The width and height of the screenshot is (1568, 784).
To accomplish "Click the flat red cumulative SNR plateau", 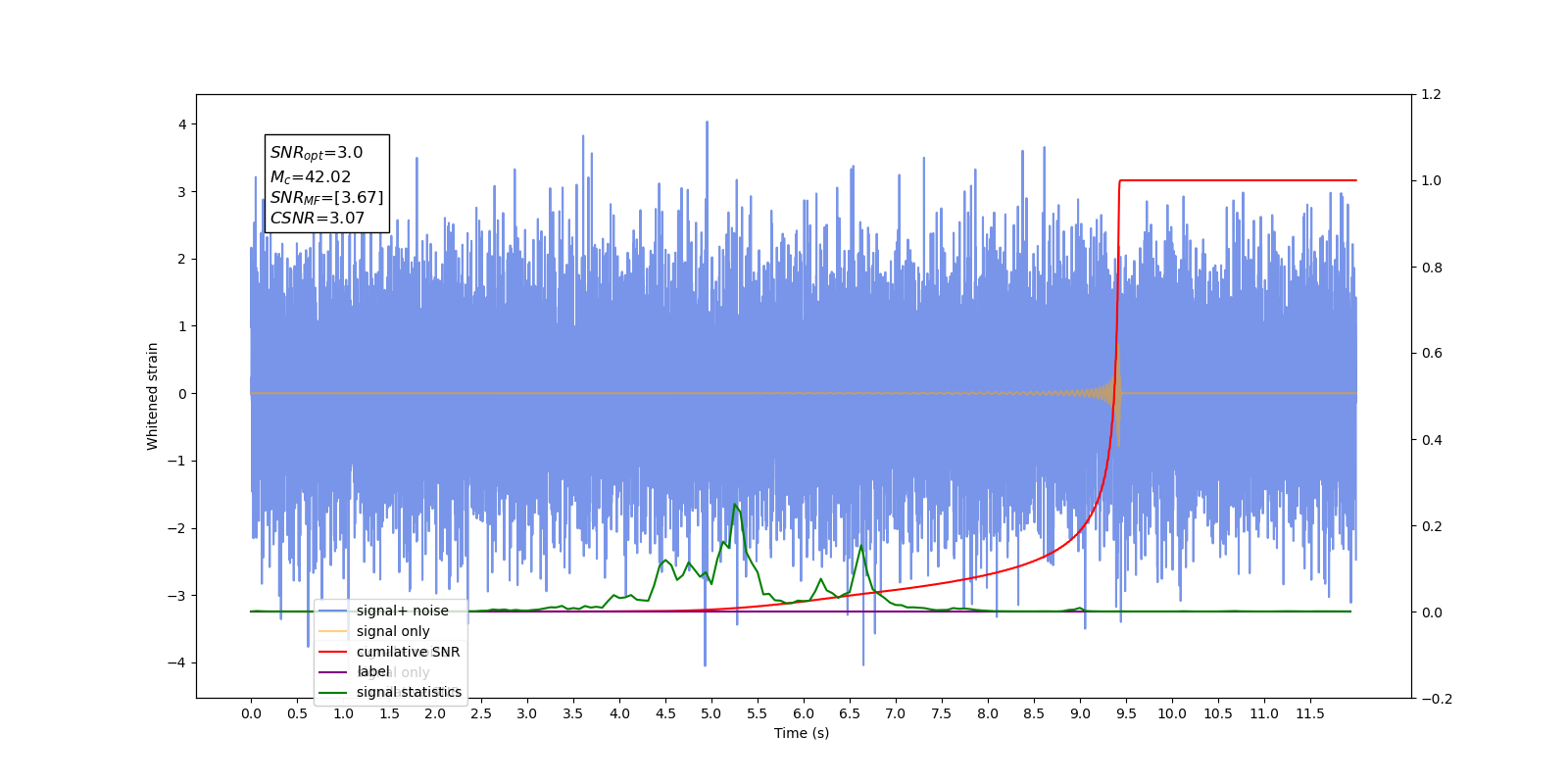I will (1238, 180).
